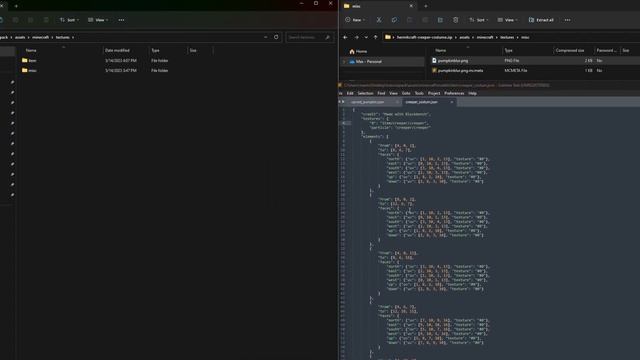Add a new tab in the right Explorer

tap(426, 6)
